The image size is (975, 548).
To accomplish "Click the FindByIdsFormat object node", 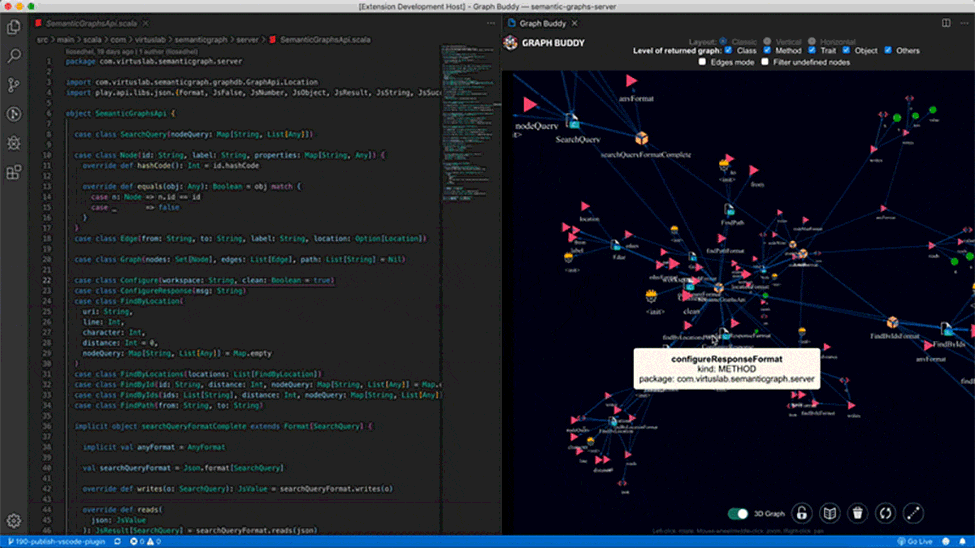I will tap(892, 322).
